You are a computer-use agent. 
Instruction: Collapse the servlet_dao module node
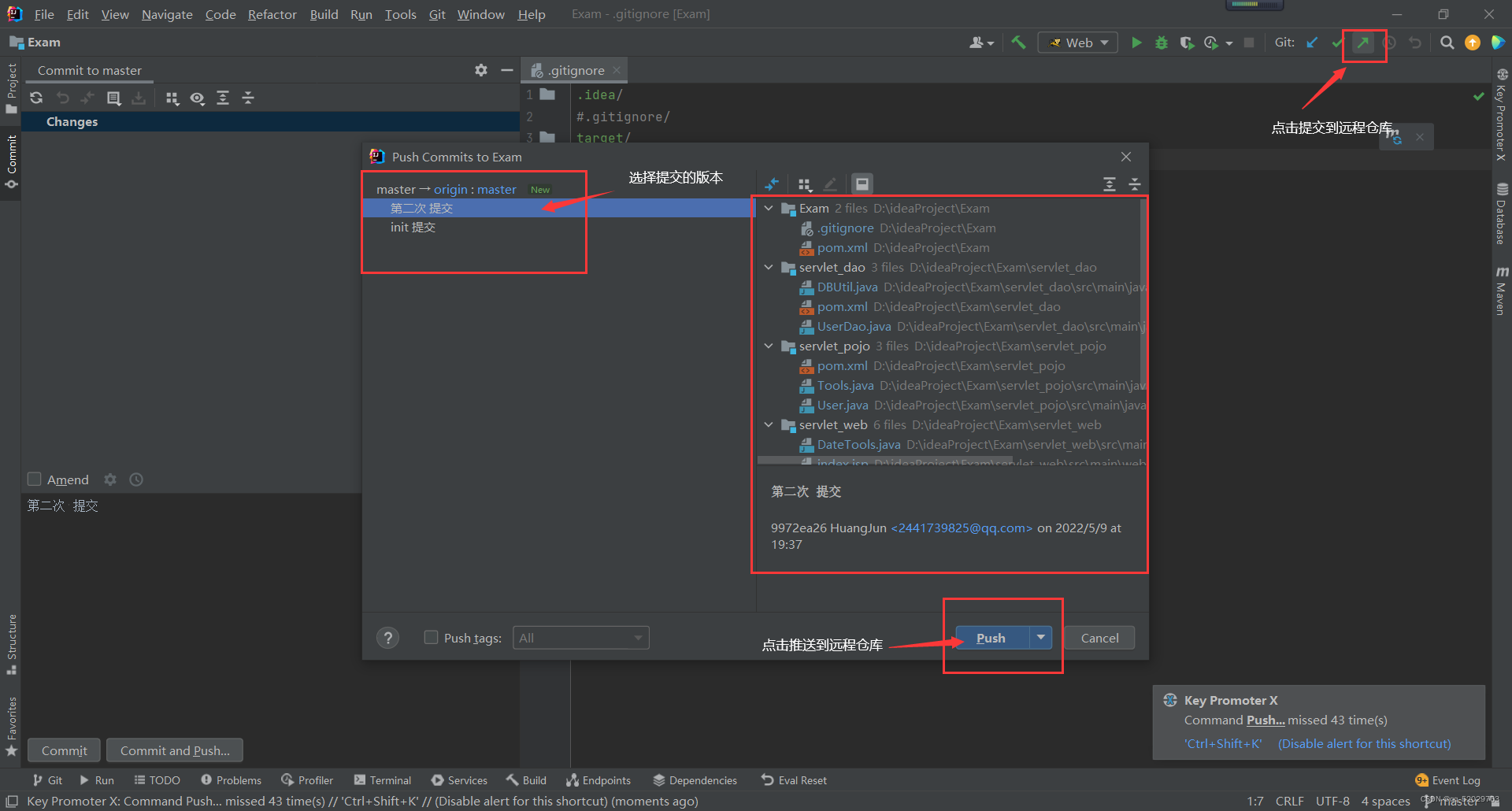click(x=769, y=267)
